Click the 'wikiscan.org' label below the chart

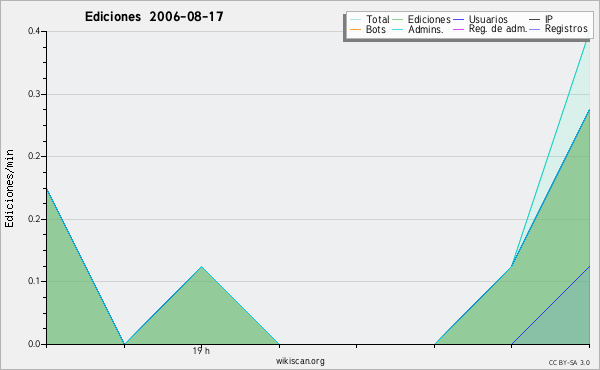coord(300,361)
